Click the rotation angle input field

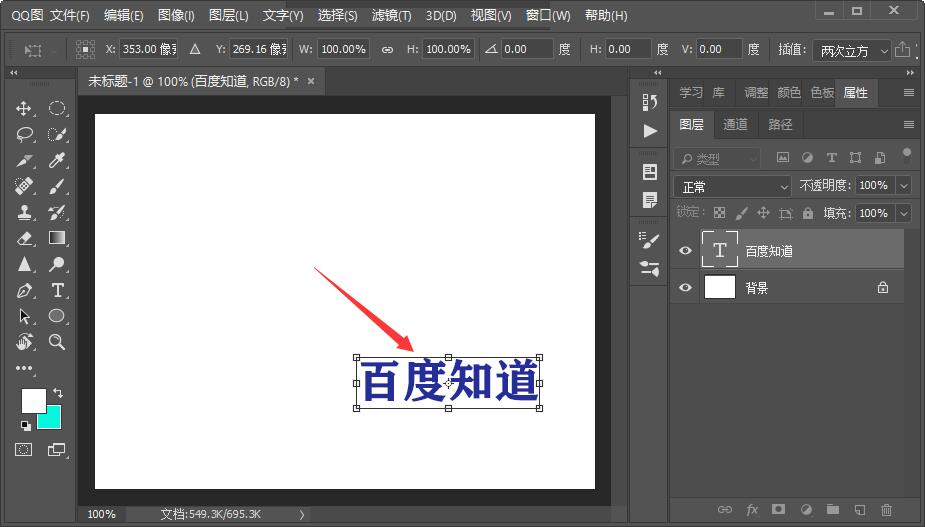(527, 49)
